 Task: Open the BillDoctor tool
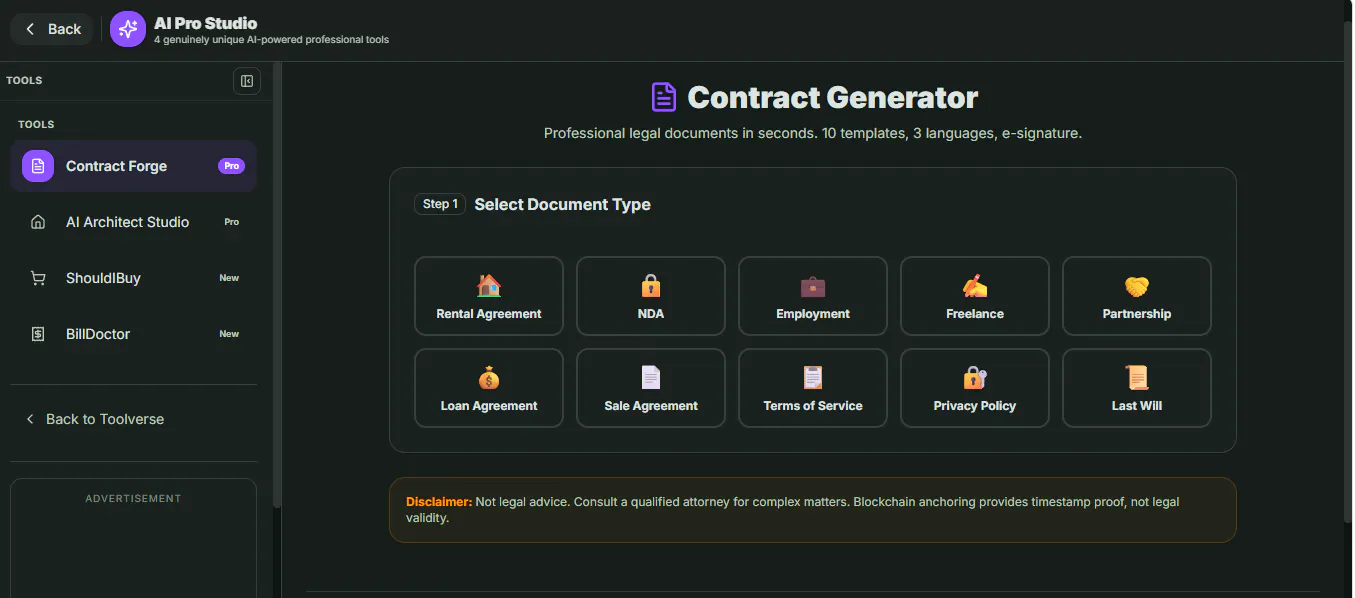pyautogui.click(x=133, y=334)
